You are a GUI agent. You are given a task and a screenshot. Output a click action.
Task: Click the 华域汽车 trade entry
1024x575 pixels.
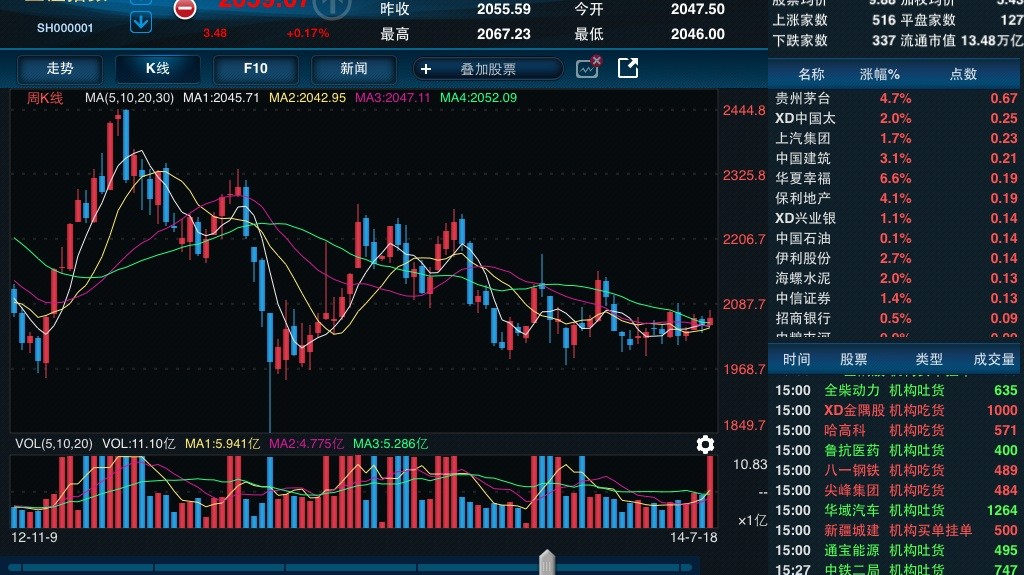[852, 510]
